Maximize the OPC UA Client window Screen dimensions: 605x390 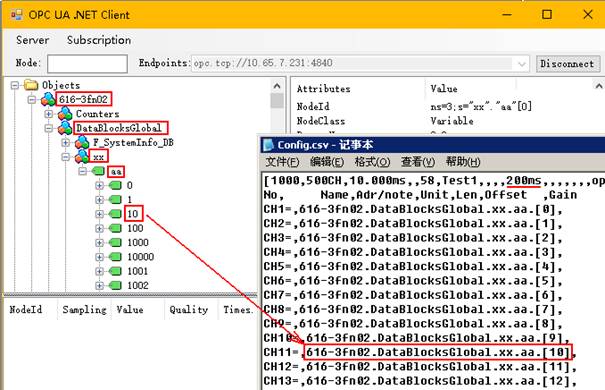click(547, 15)
